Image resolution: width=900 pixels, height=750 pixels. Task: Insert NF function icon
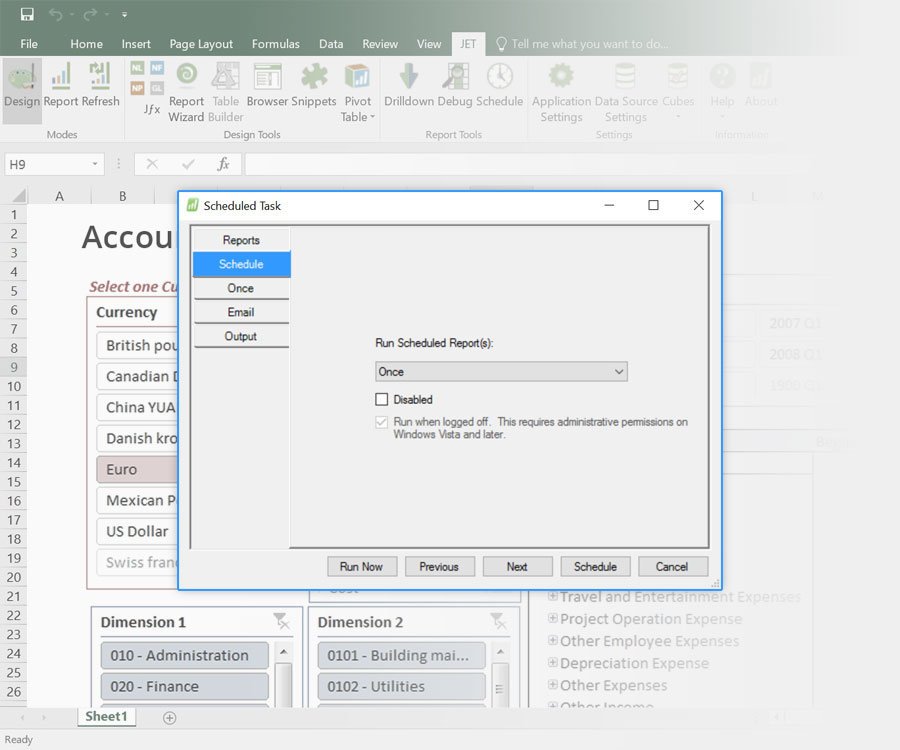(157, 68)
